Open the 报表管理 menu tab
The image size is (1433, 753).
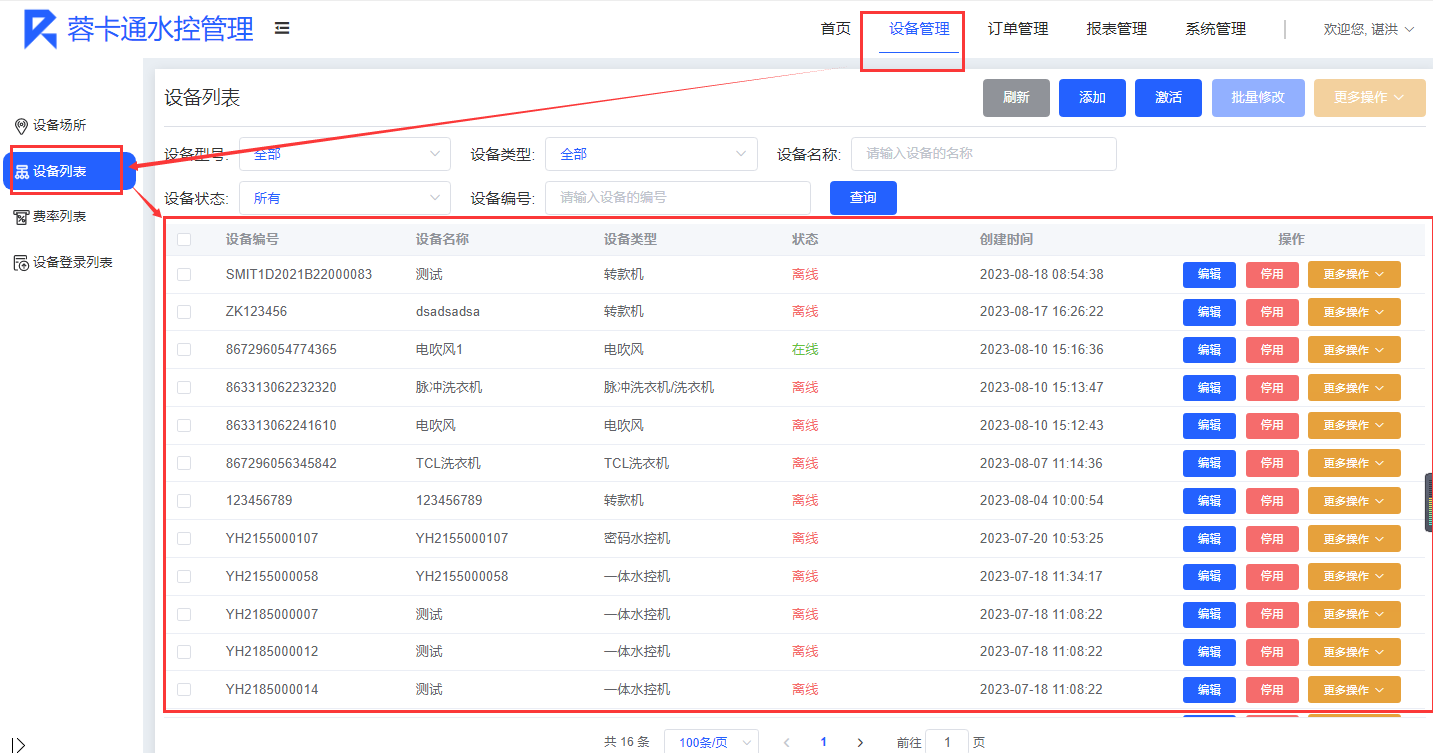point(1116,29)
